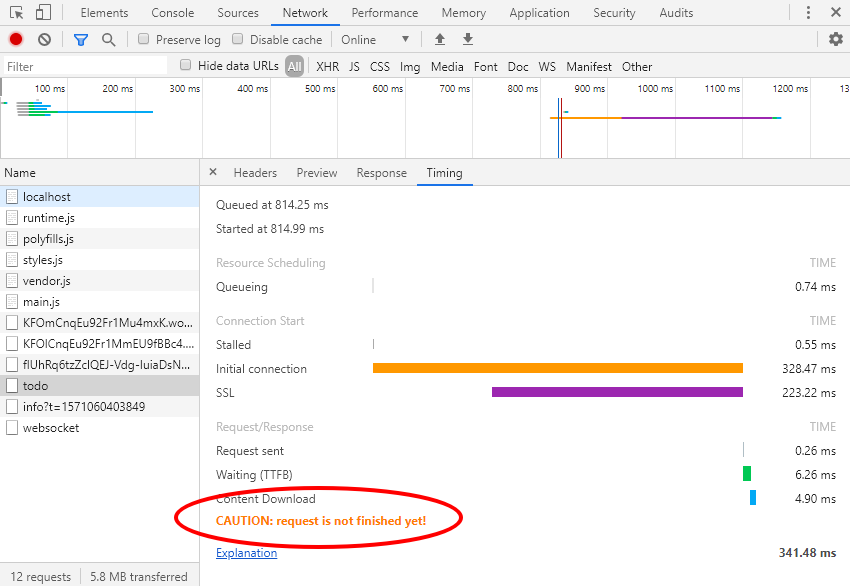Enable the Disable cache option
This screenshot has width=850, height=586.
click(x=236, y=39)
